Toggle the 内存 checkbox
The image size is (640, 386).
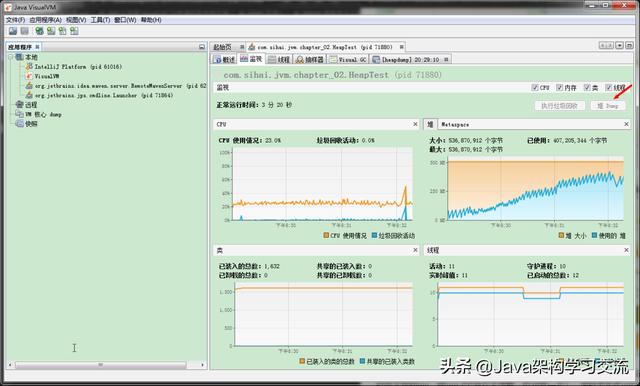[x=559, y=88]
